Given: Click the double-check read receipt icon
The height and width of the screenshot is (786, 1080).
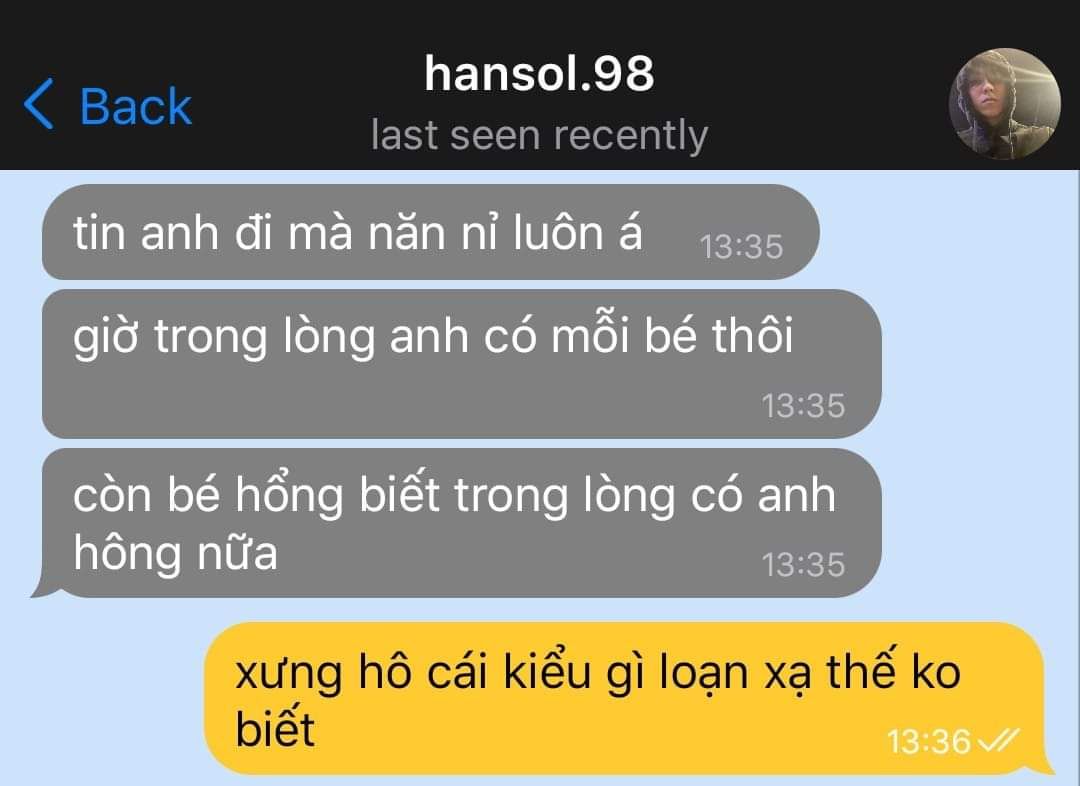Looking at the screenshot, I should 999,742.
